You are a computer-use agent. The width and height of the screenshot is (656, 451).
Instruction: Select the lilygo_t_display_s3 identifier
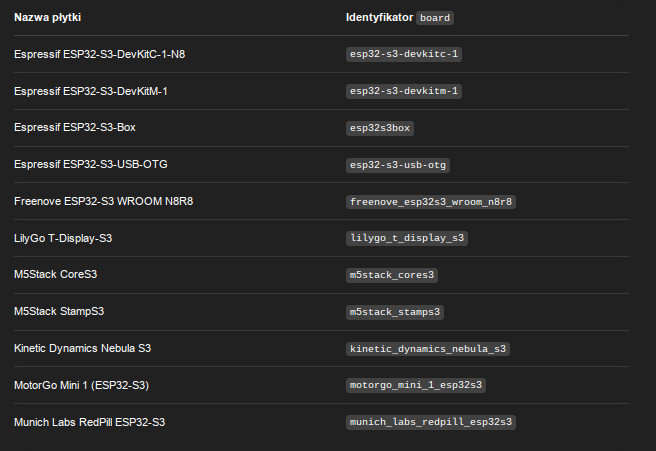pyautogui.click(x=407, y=238)
